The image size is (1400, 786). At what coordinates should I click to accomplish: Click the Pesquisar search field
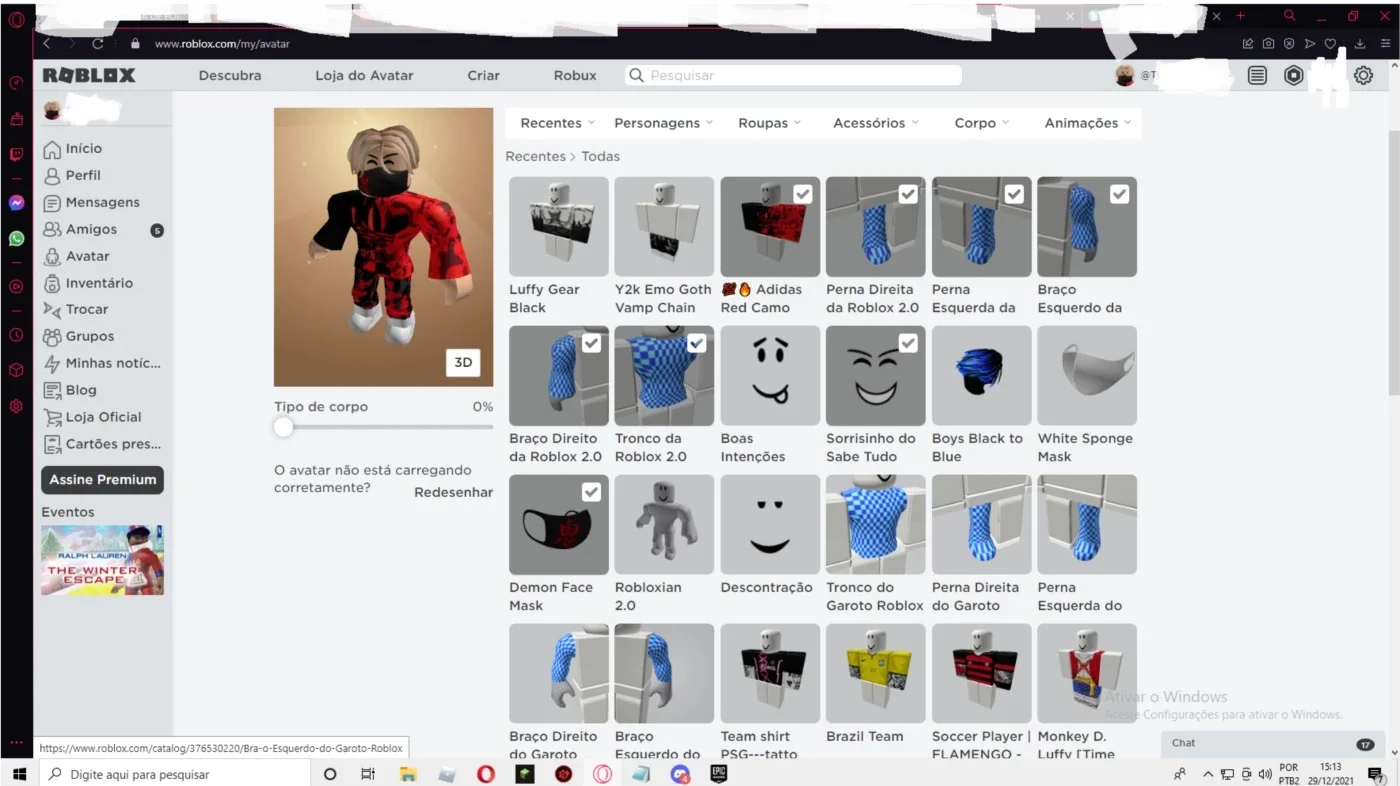pyautogui.click(x=794, y=75)
